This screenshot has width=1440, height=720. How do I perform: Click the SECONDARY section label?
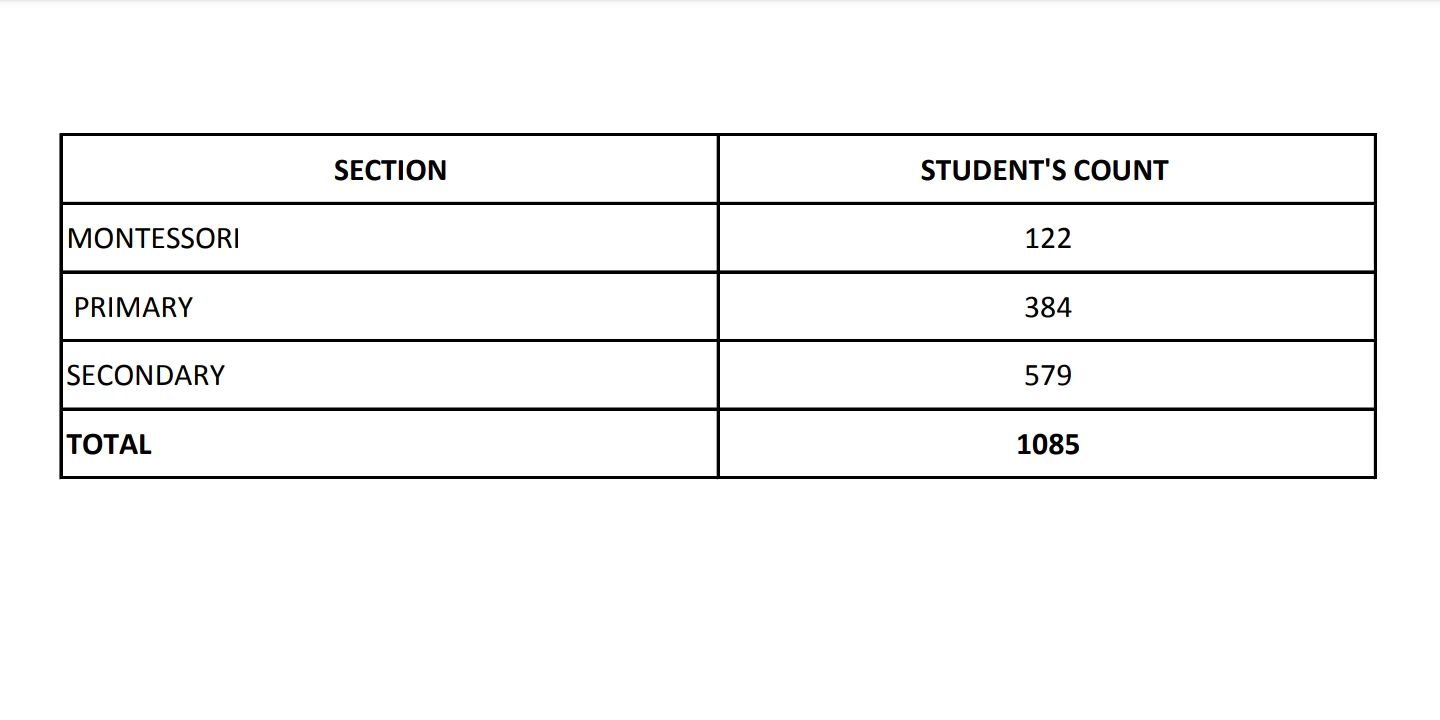click(146, 375)
